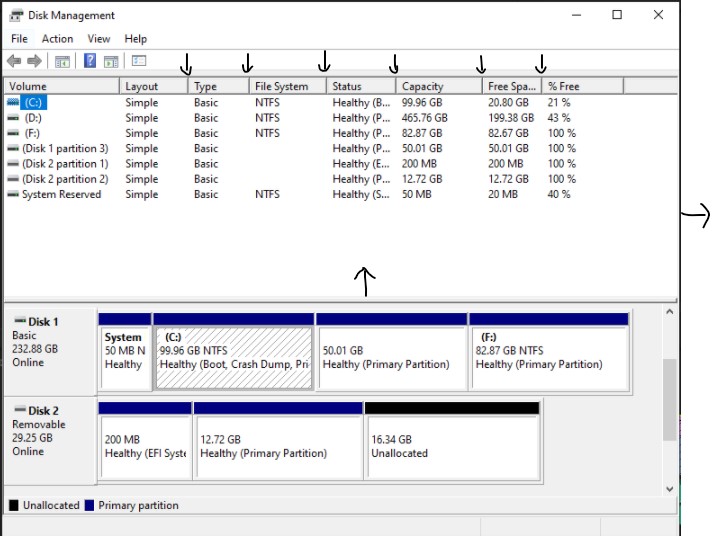Image resolution: width=713 pixels, height=536 pixels.
Task: Click the (F:) volume drive icon in list
Action: tap(13, 133)
